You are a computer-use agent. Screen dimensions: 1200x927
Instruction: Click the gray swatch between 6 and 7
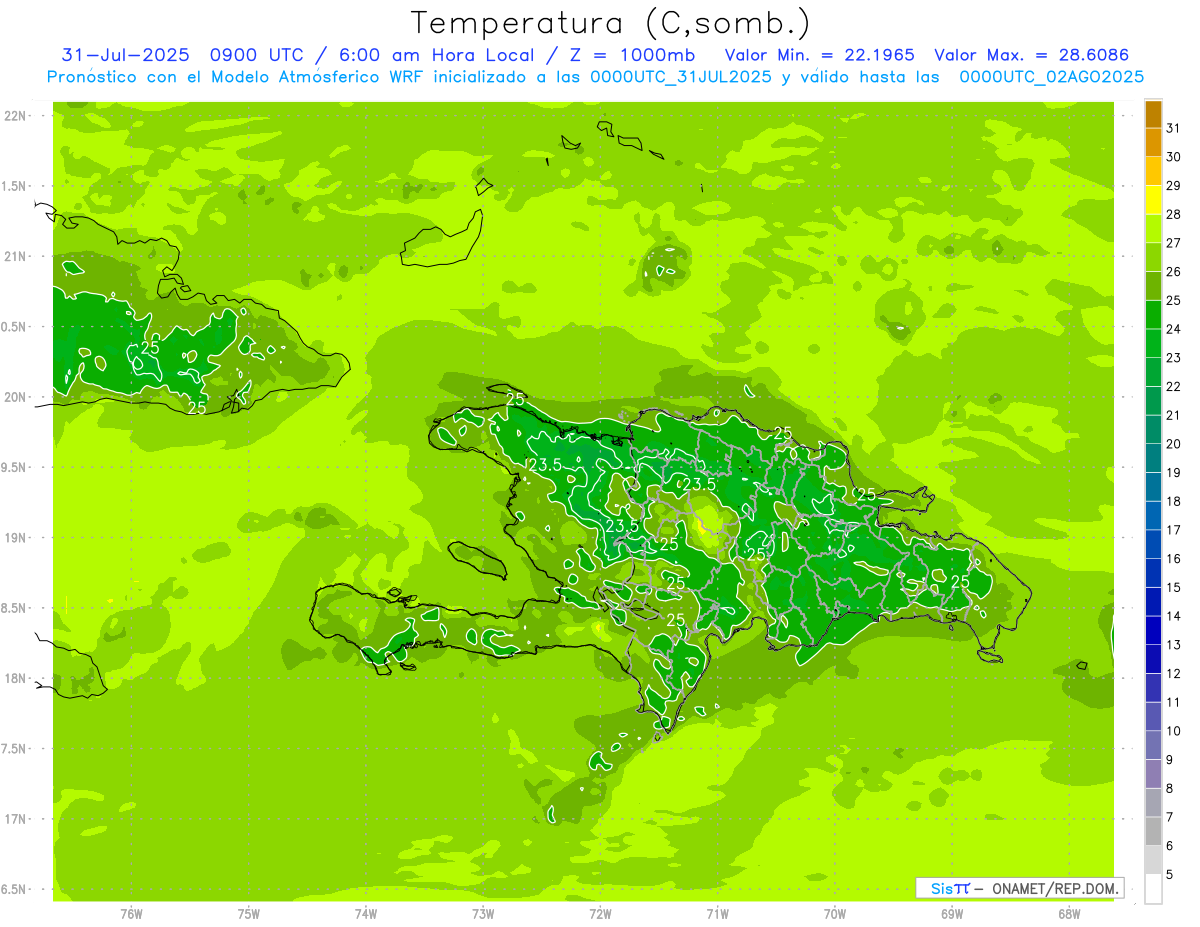(x=1154, y=831)
